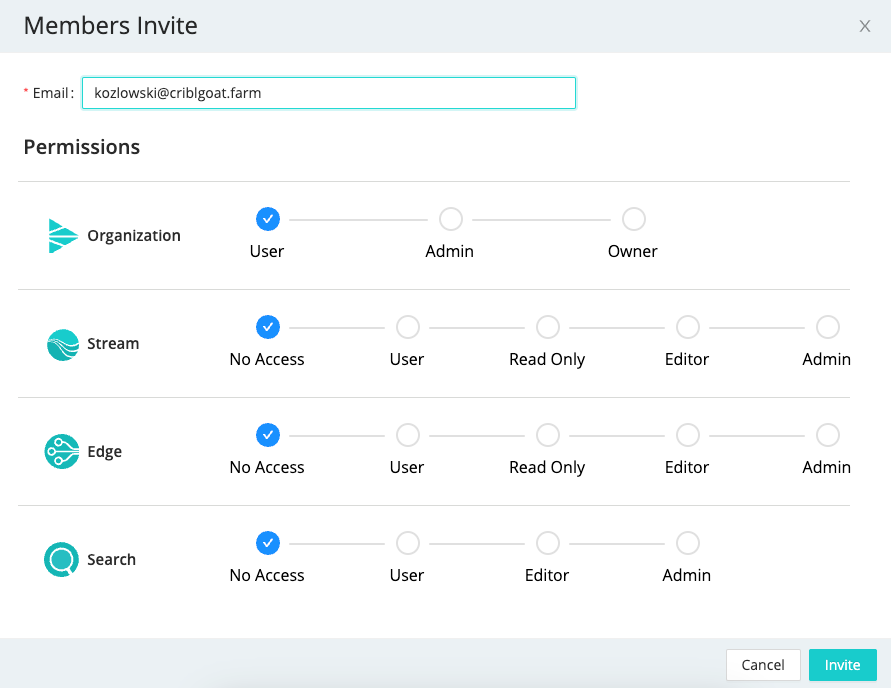Click the Organization product icon
Viewport: 891px width, 688px height.
pos(62,235)
